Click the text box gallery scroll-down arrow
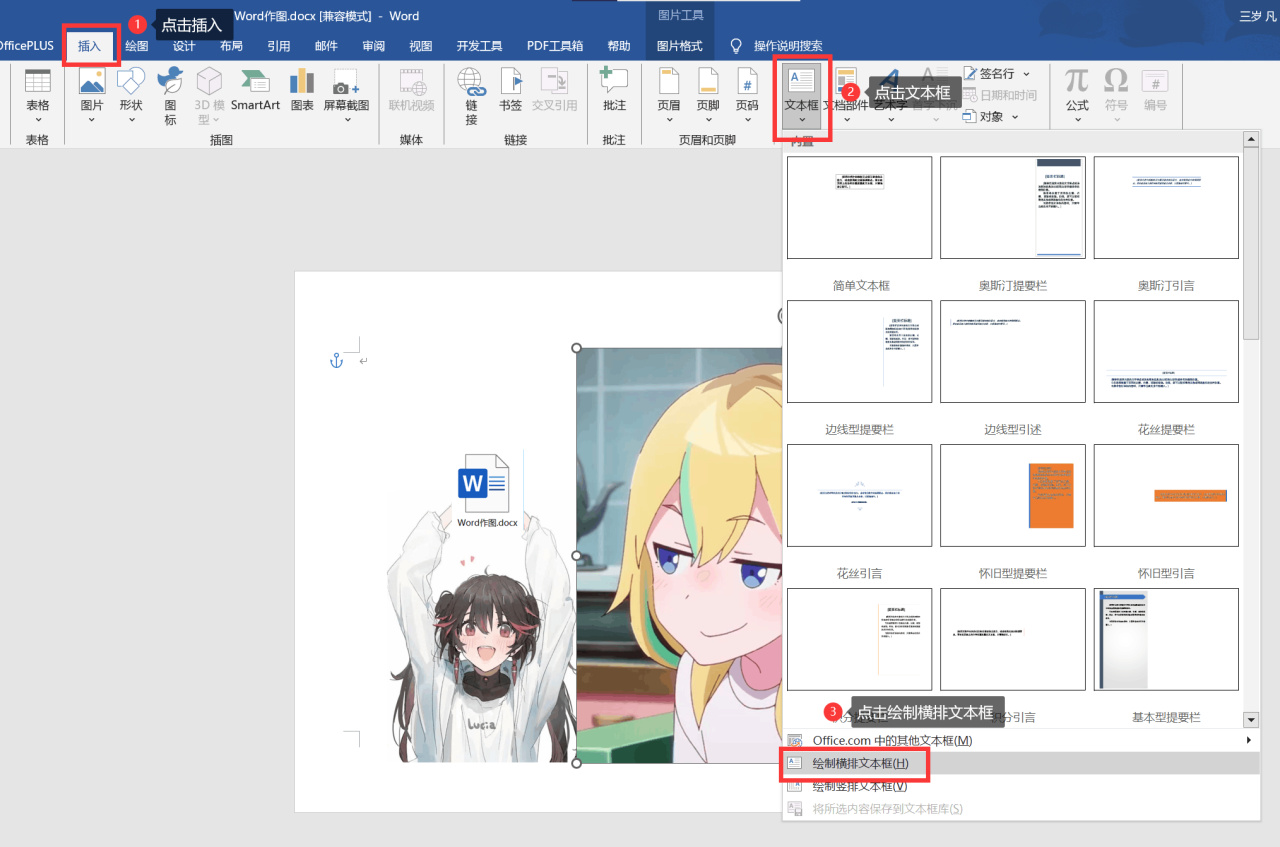The height and width of the screenshot is (847, 1280). (x=1251, y=720)
